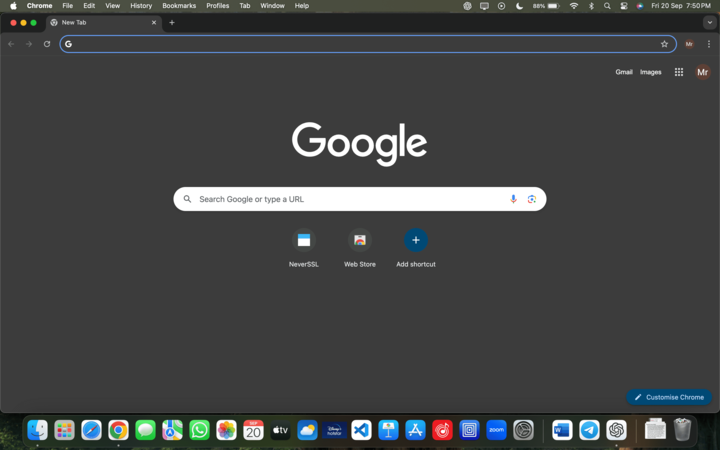This screenshot has width=720, height=450.
Task: Open the File menu
Action: coord(68,6)
